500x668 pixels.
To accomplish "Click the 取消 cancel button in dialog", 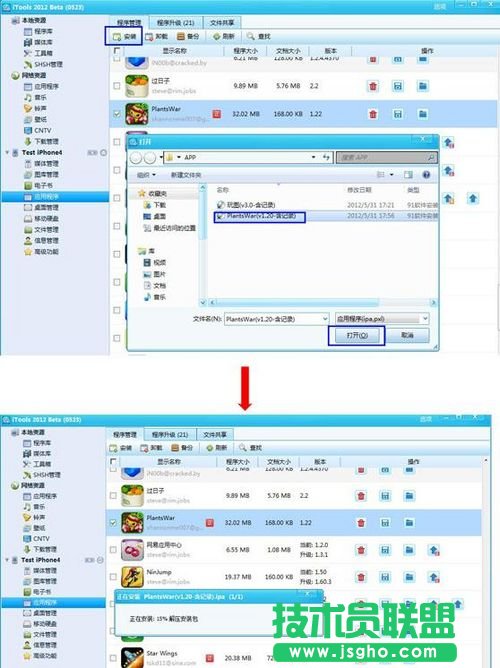I will coord(408,335).
